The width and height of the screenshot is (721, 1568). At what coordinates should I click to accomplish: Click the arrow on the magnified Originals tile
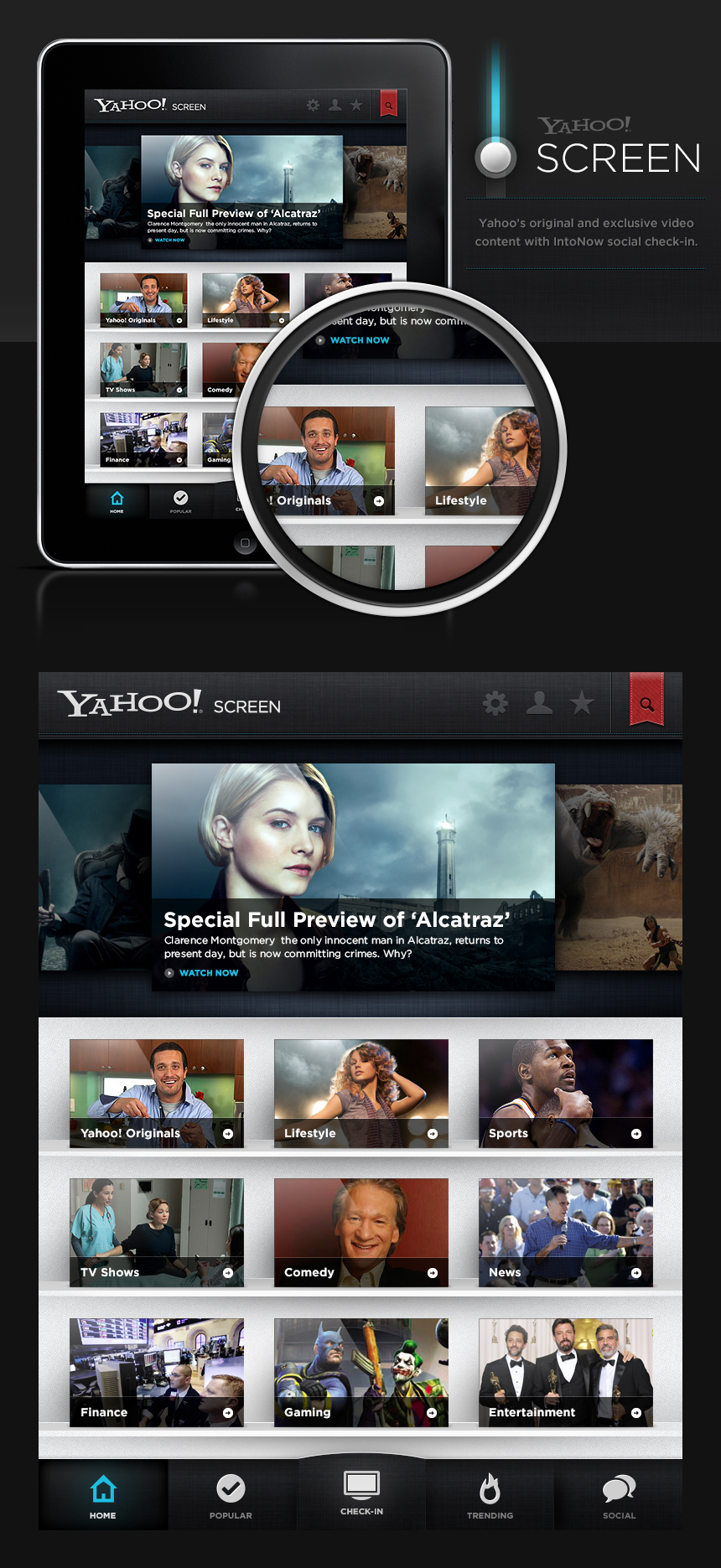[x=379, y=501]
